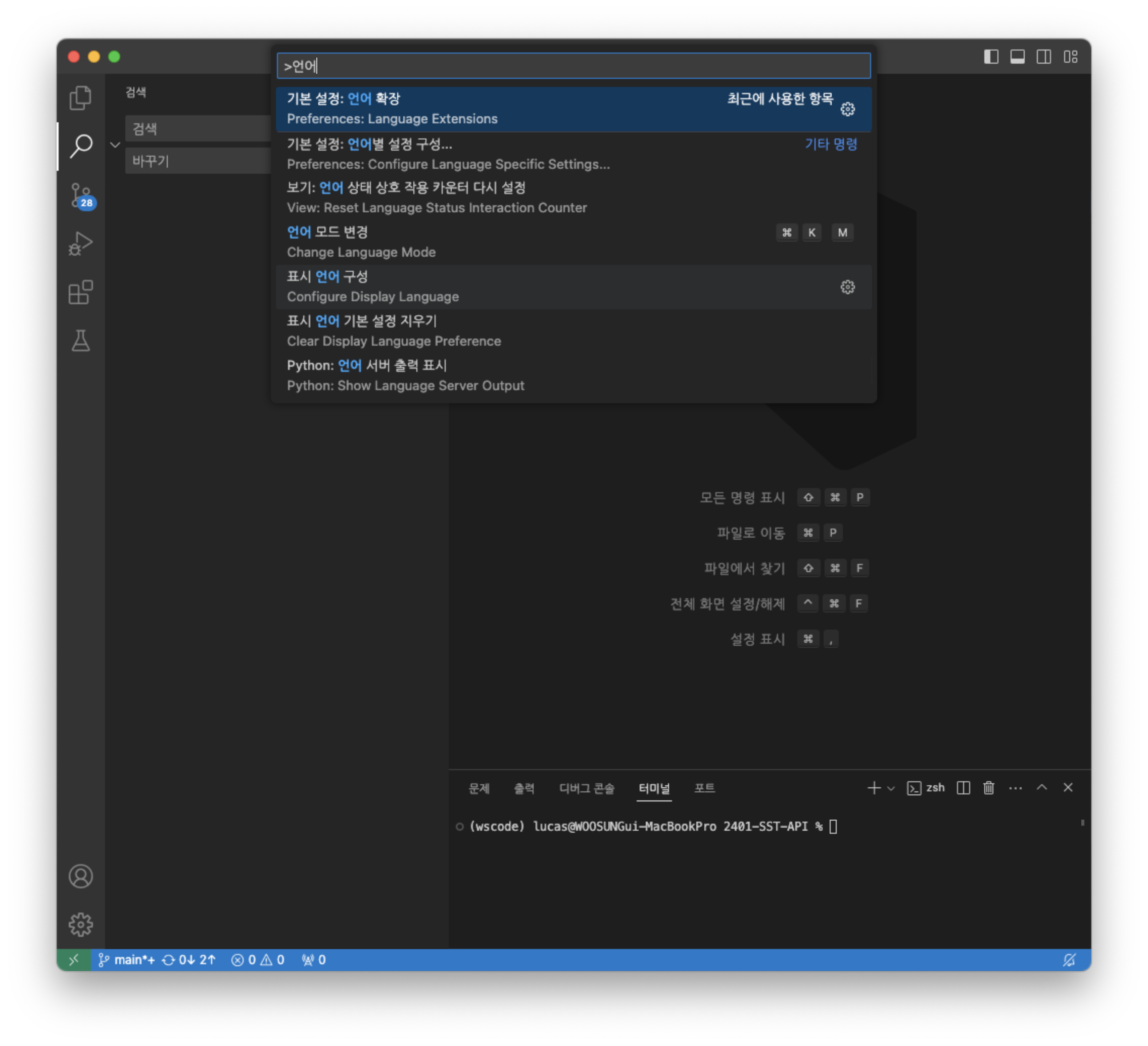Image resolution: width=1148 pixels, height=1046 pixels.
Task: Toggle the bottom panel layout button
Action: click(x=1017, y=57)
